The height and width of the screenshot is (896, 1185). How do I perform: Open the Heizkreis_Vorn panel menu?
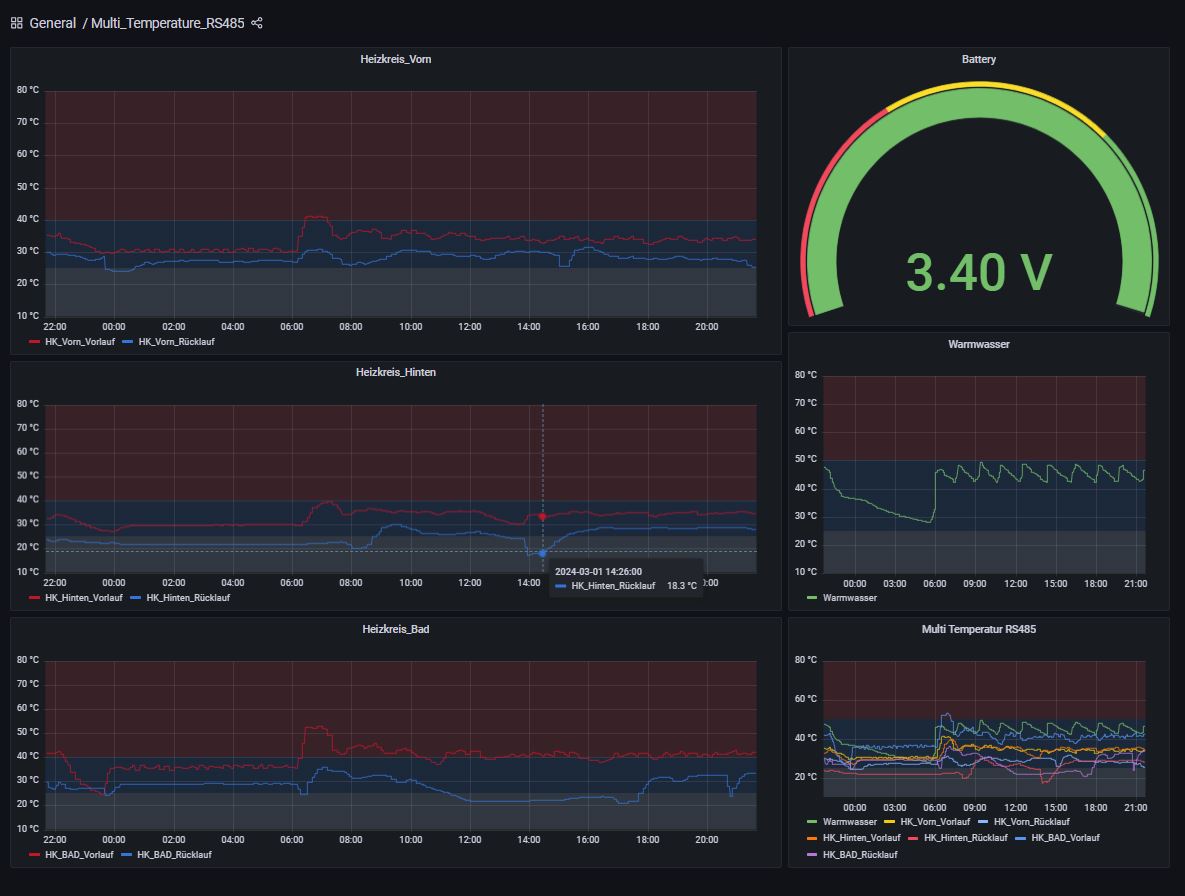pos(394,59)
